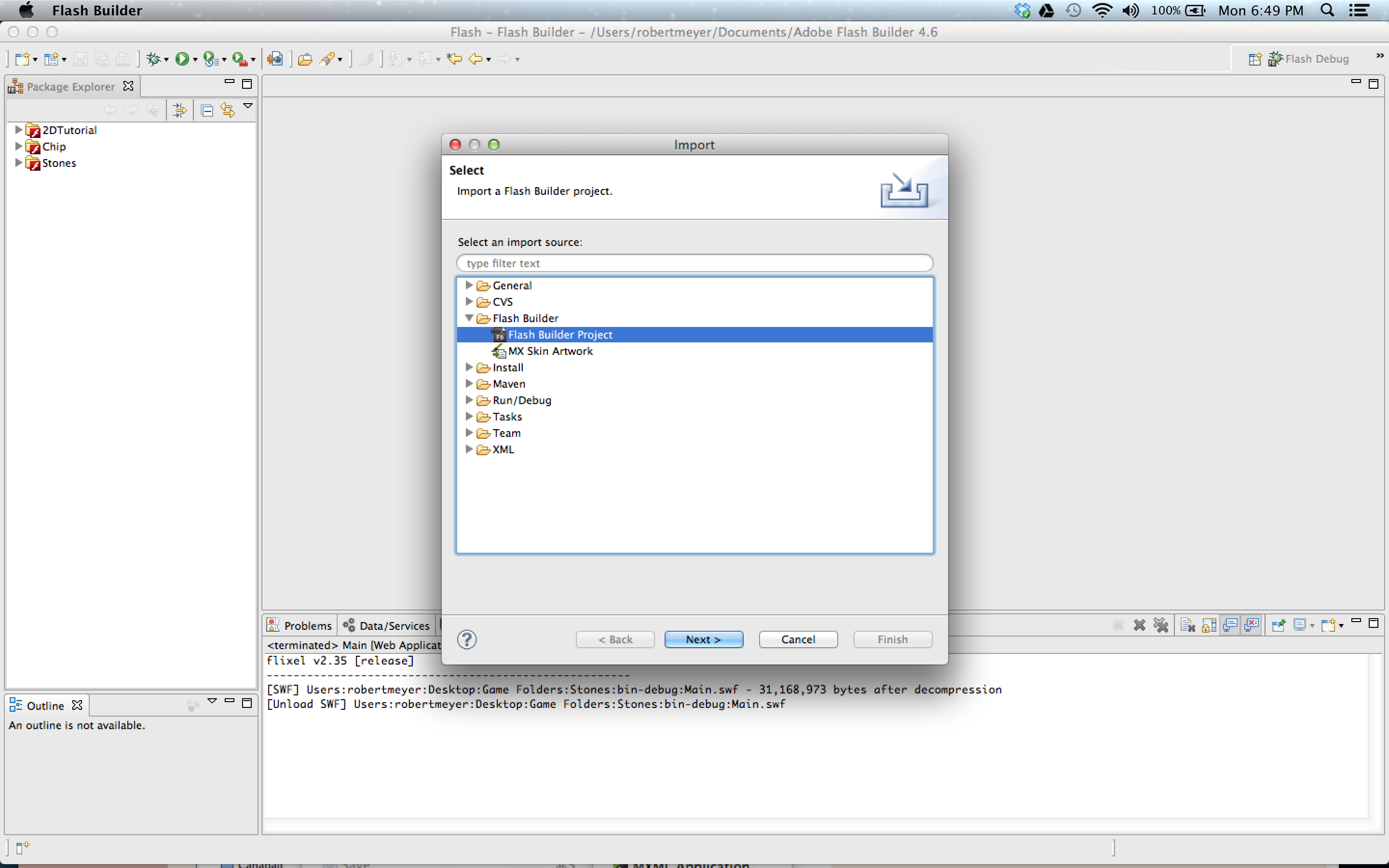Click the Next > button
1389x868 pixels.
(x=703, y=639)
